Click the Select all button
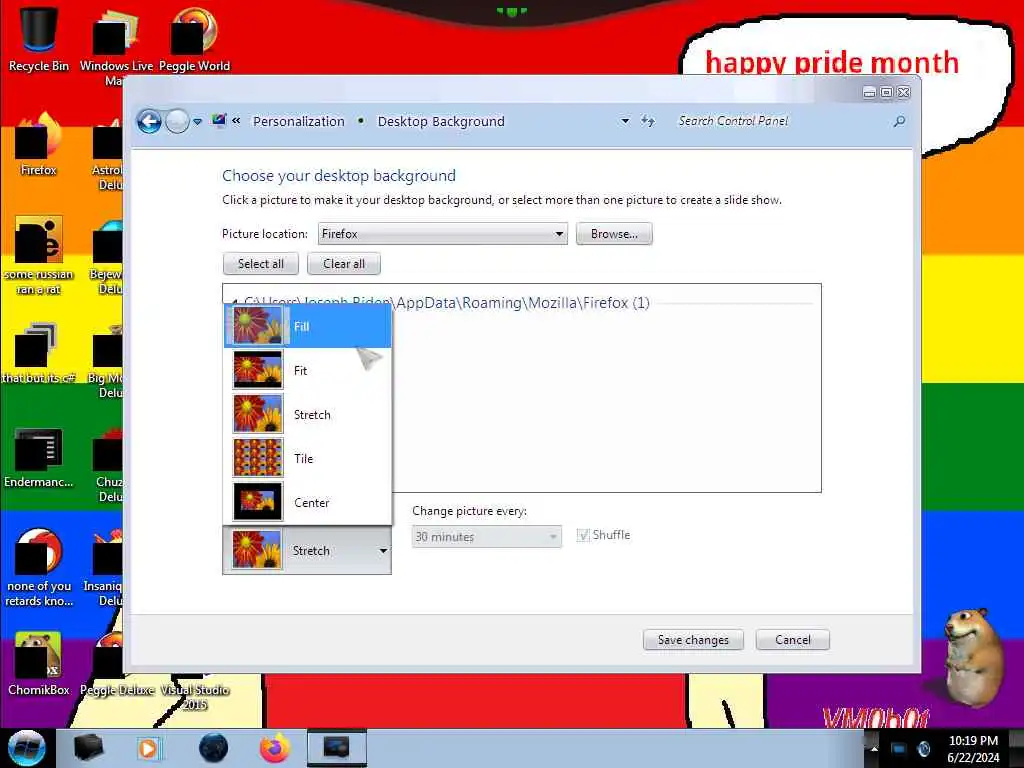This screenshot has height=768, width=1024. (x=261, y=264)
